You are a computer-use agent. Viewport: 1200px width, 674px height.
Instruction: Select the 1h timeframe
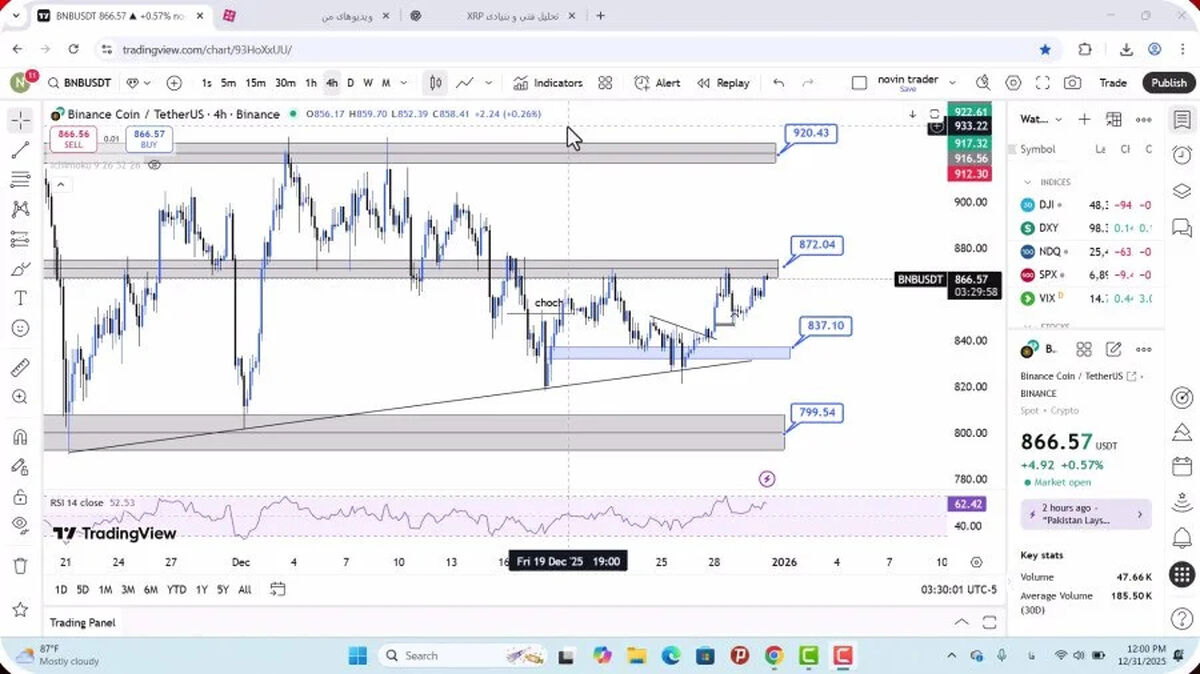click(311, 83)
